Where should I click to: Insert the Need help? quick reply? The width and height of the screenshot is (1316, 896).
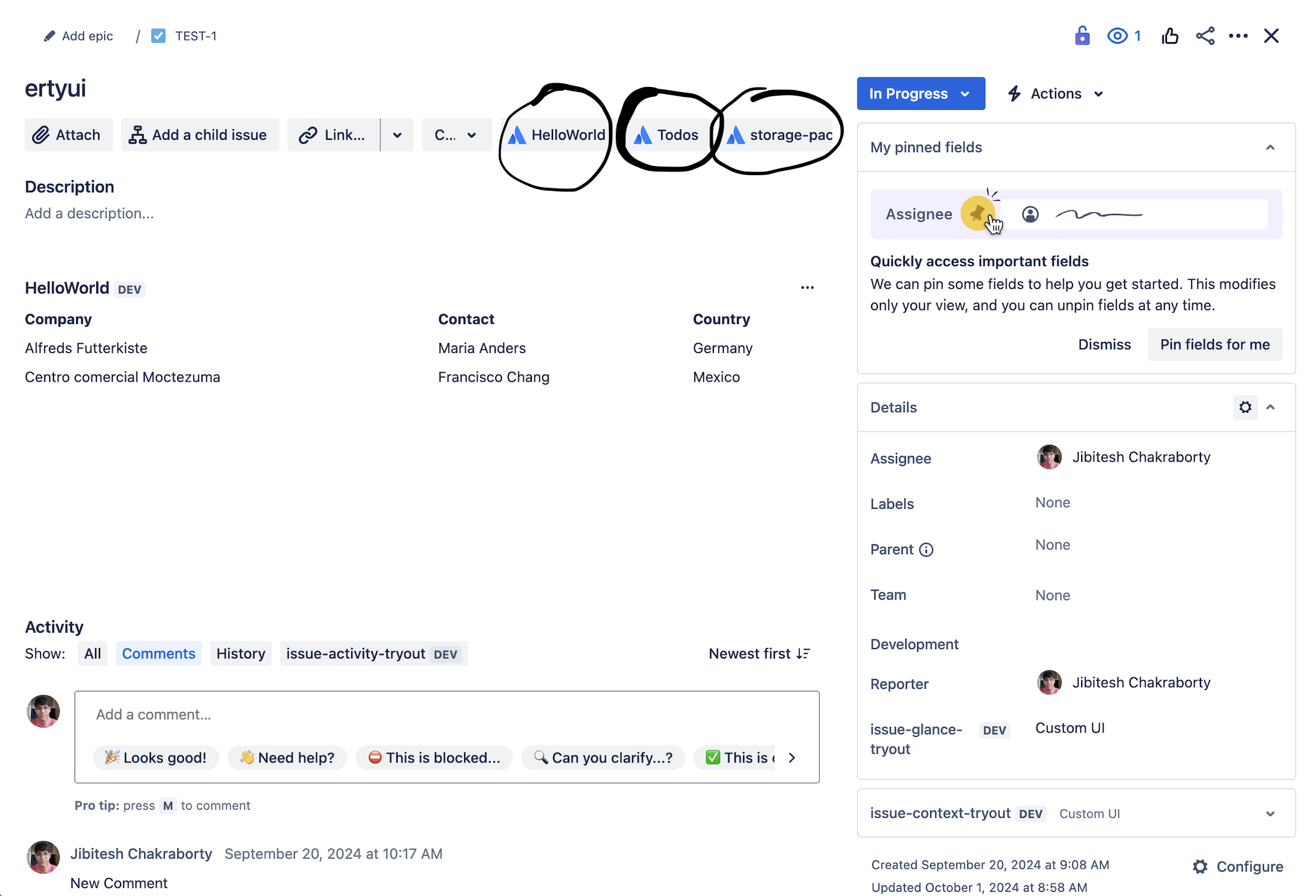(x=287, y=757)
